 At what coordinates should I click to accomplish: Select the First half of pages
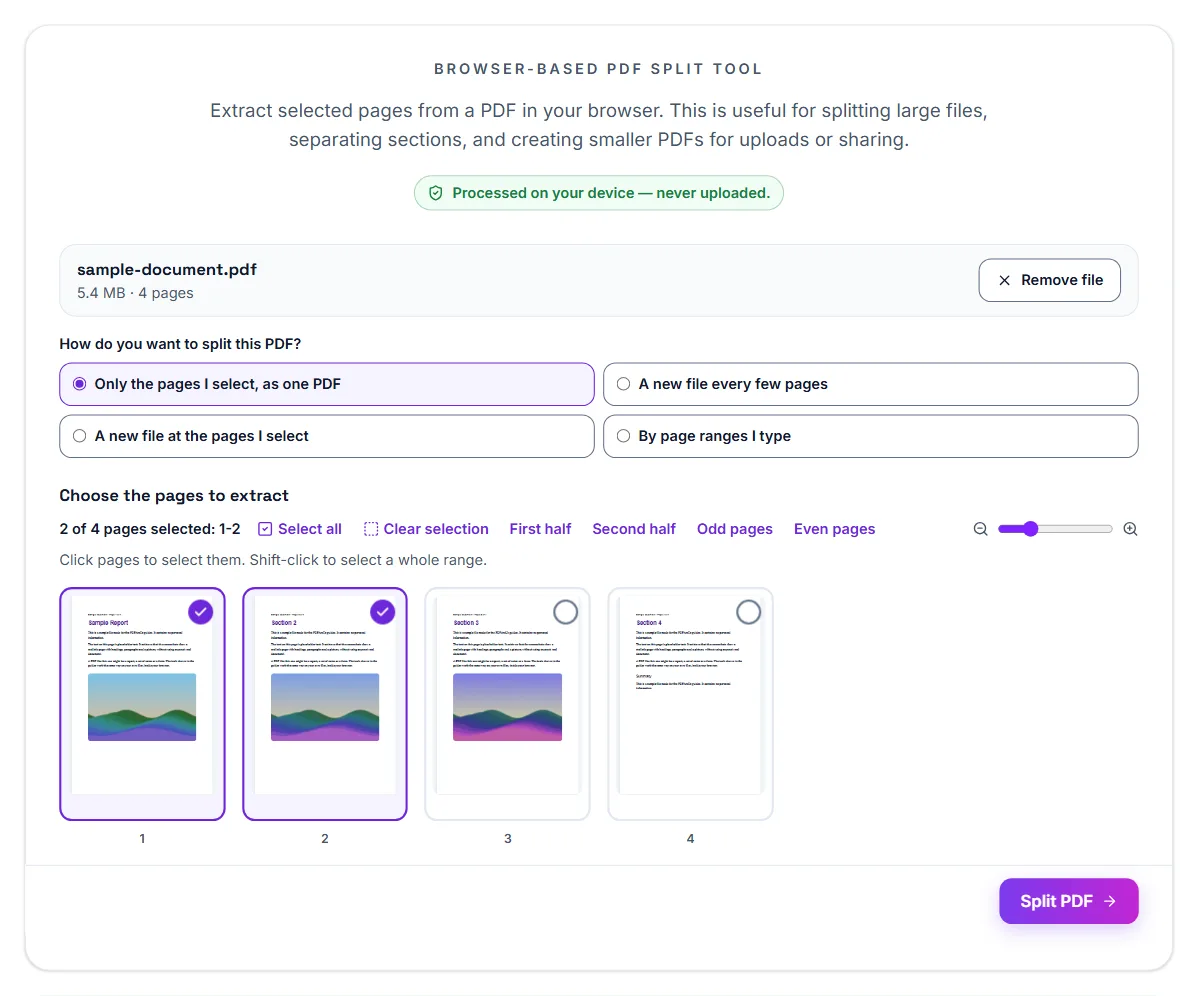(x=540, y=529)
